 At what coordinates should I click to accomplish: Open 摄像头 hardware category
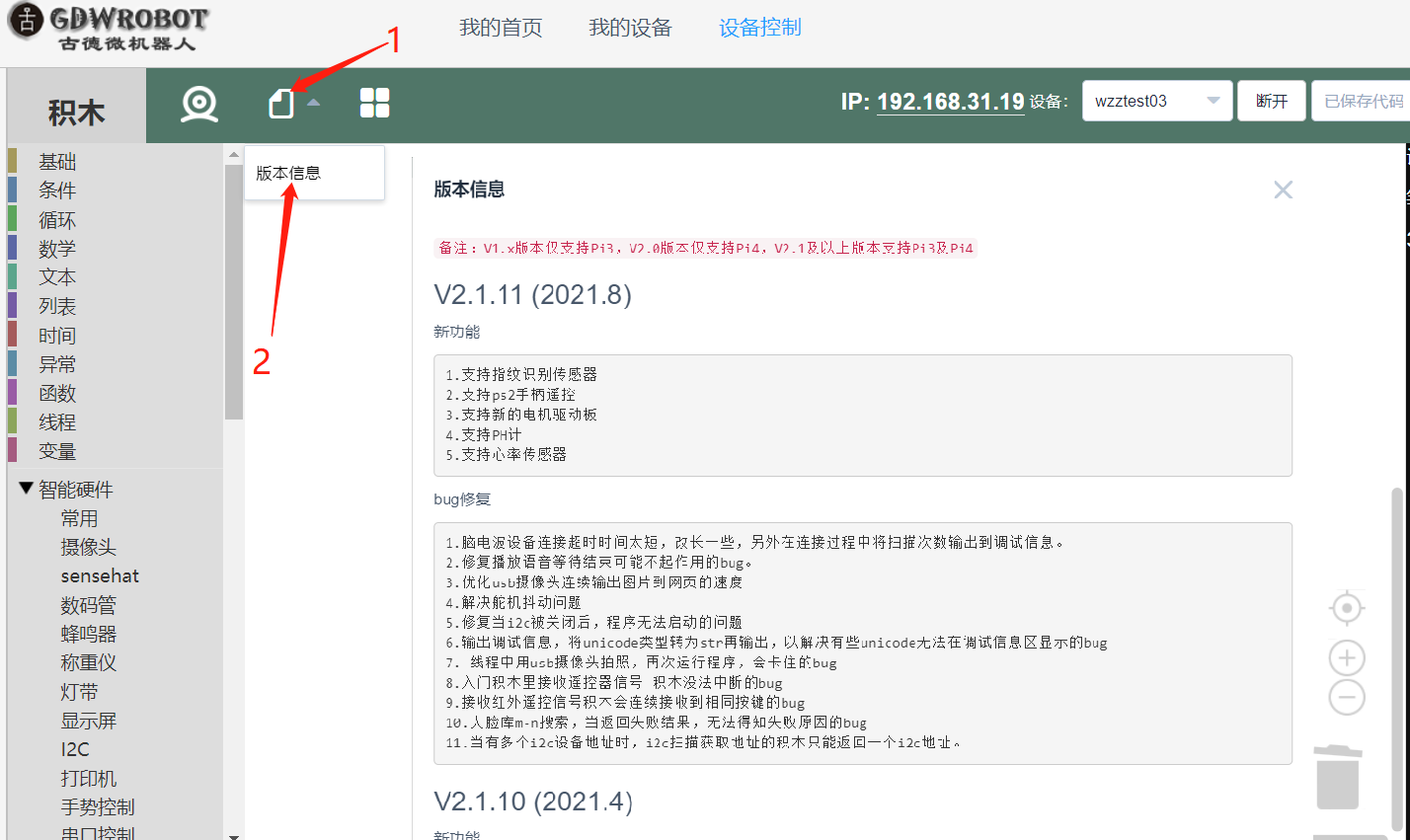[88, 547]
